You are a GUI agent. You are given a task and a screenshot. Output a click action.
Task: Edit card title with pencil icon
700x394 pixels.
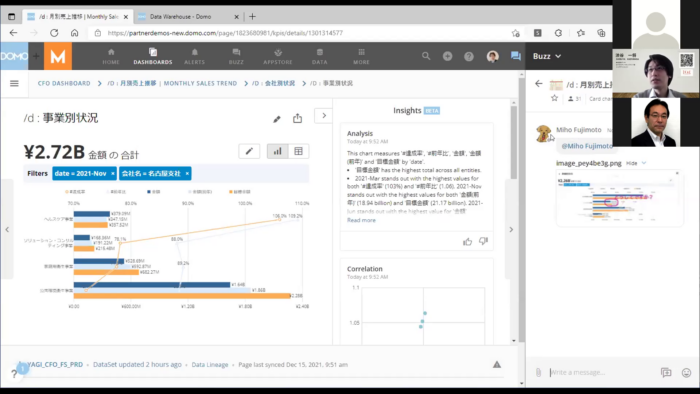[x=277, y=119]
